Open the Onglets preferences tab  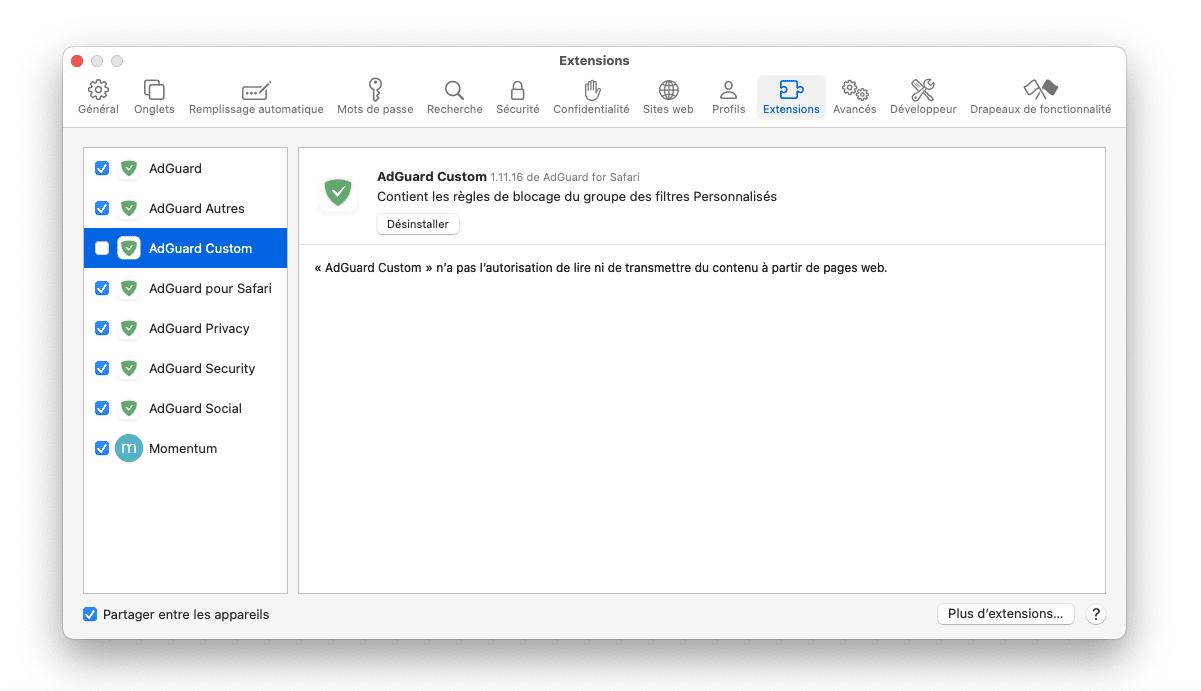click(154, 97)
